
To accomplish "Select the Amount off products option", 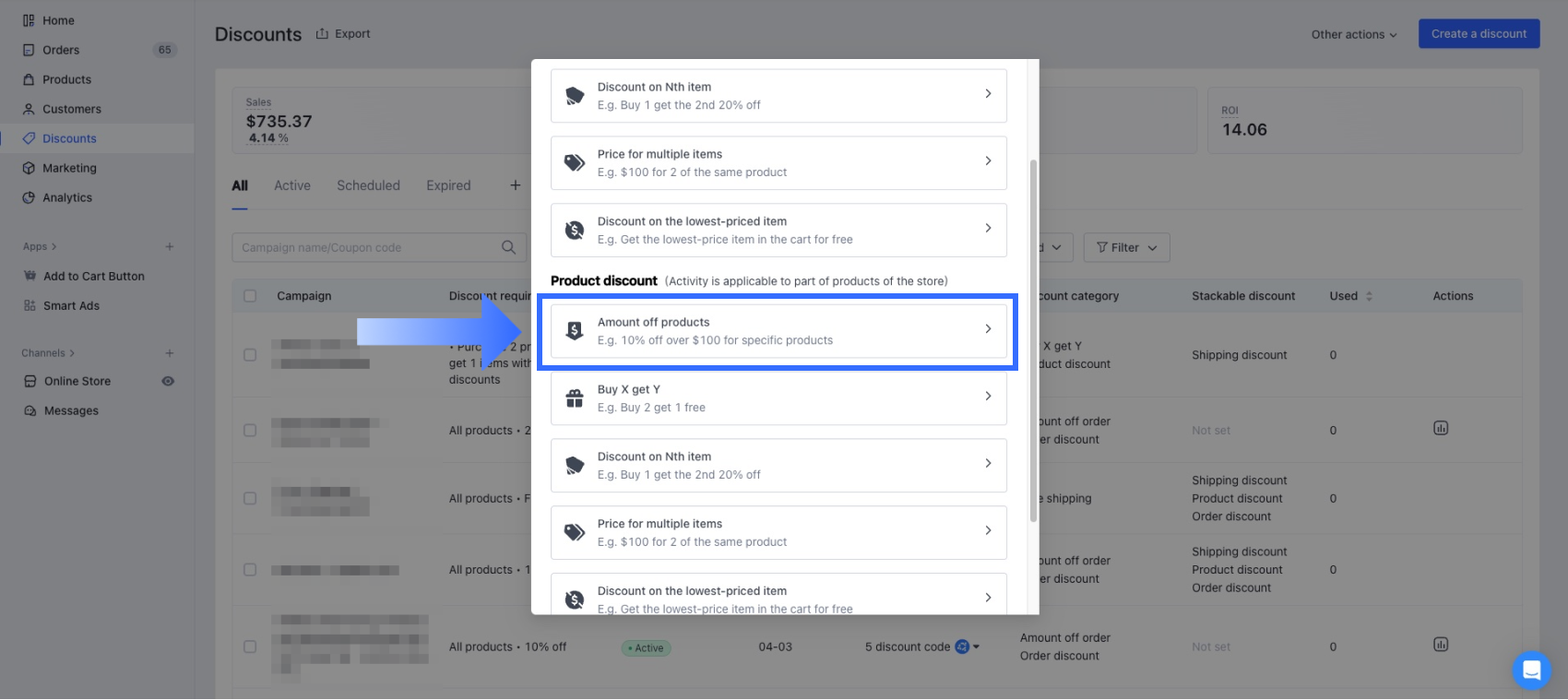I will click(778, 331).
